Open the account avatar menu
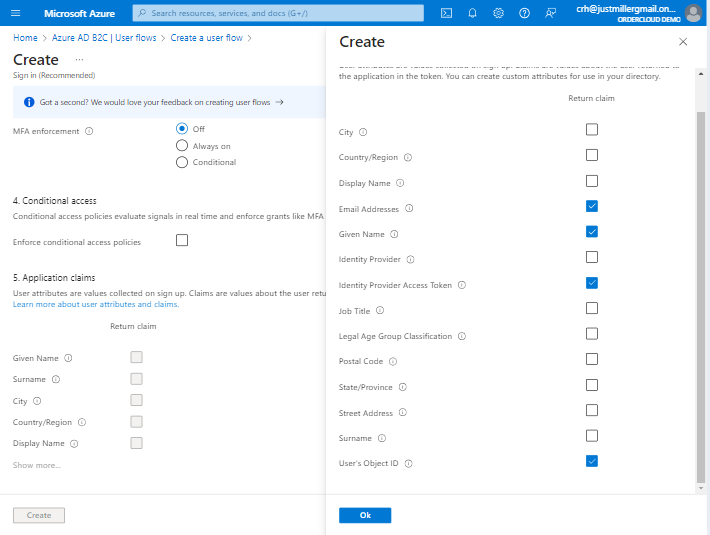 [693, 13]
